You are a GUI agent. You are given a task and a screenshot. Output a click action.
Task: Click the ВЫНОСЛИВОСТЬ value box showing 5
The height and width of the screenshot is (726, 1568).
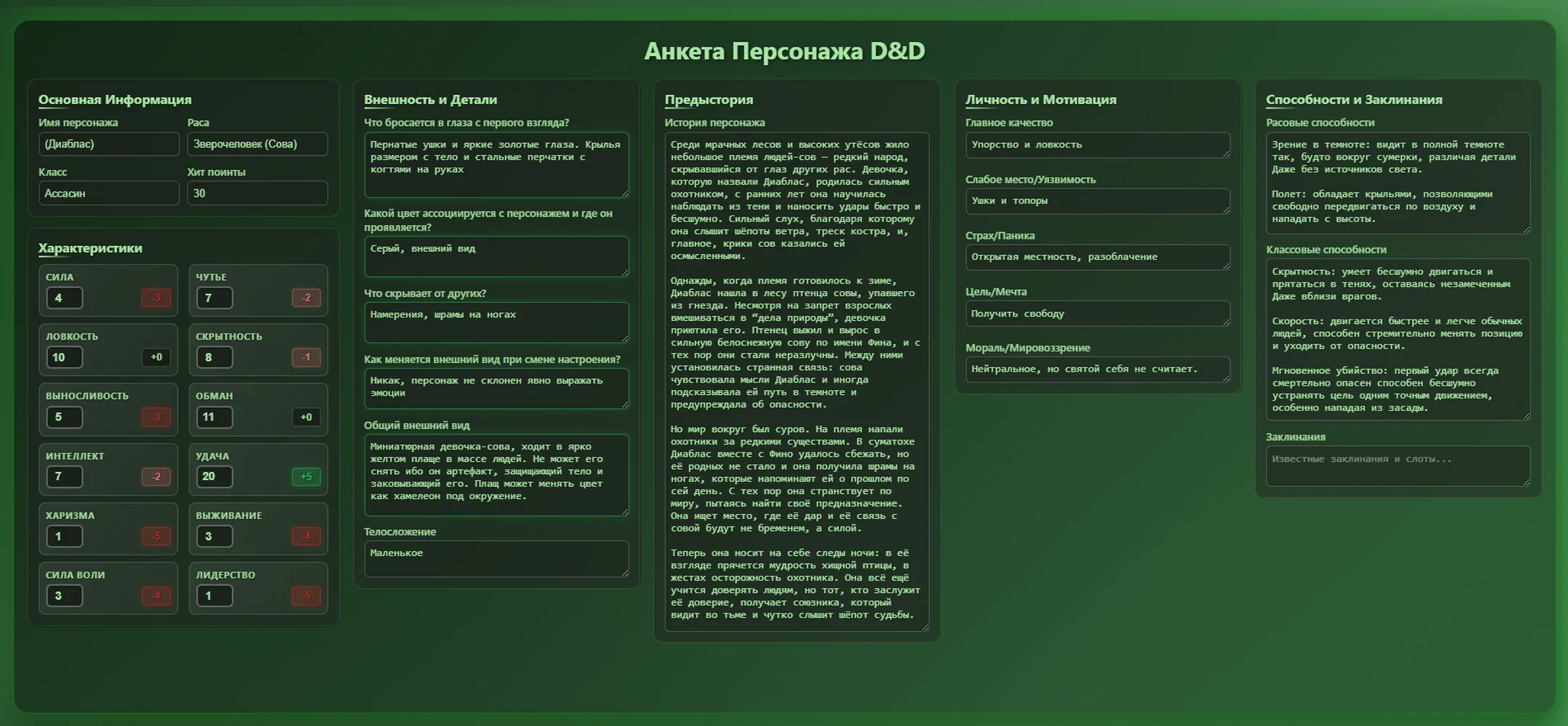coord(65,417)
